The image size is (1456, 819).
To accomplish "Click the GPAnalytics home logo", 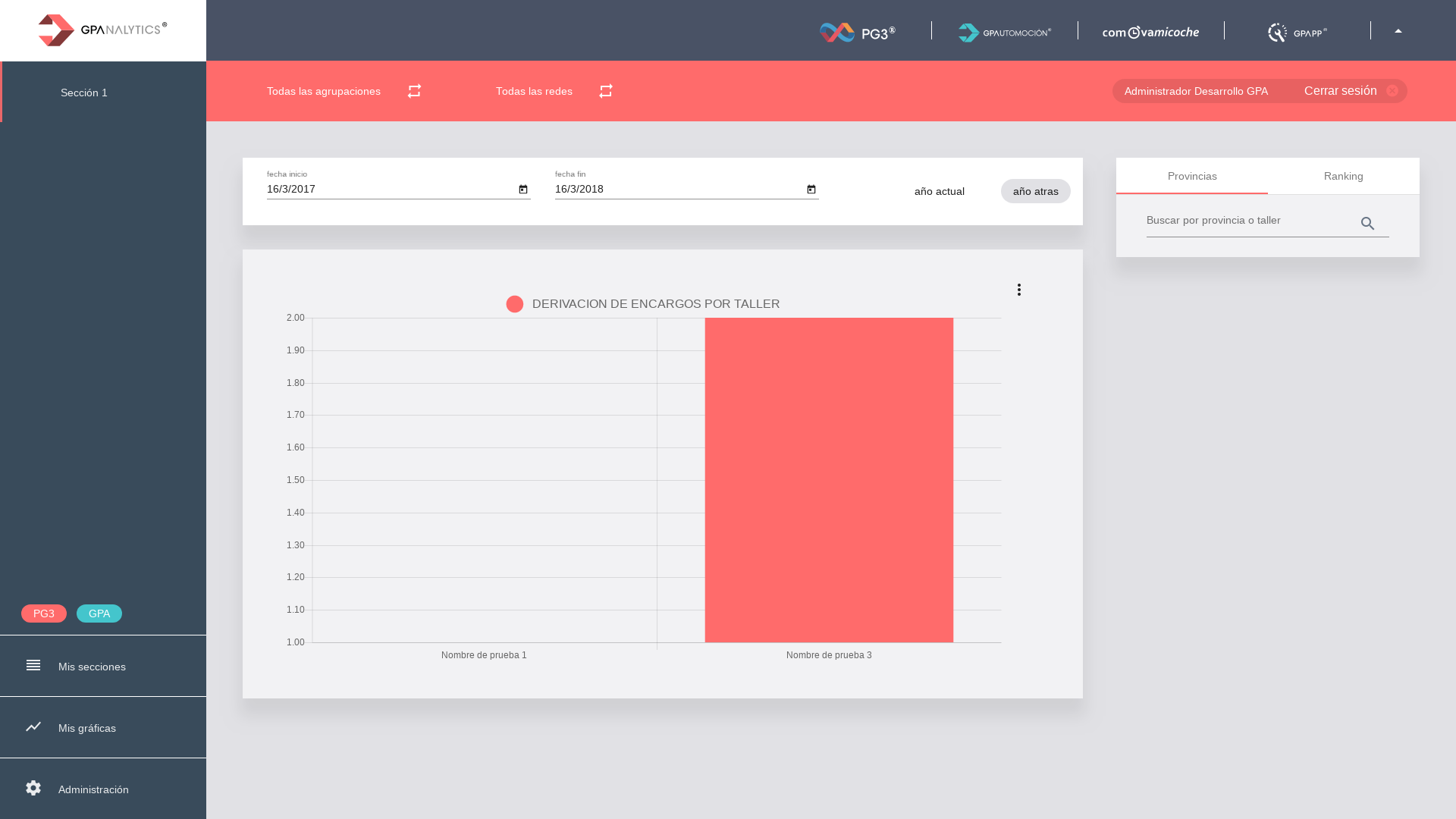I will click(x=102, y=30).
